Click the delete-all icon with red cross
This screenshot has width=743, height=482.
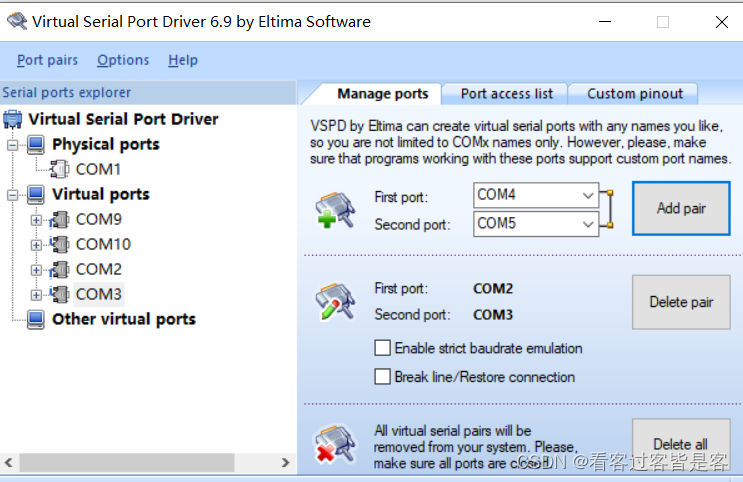(335, 444)
